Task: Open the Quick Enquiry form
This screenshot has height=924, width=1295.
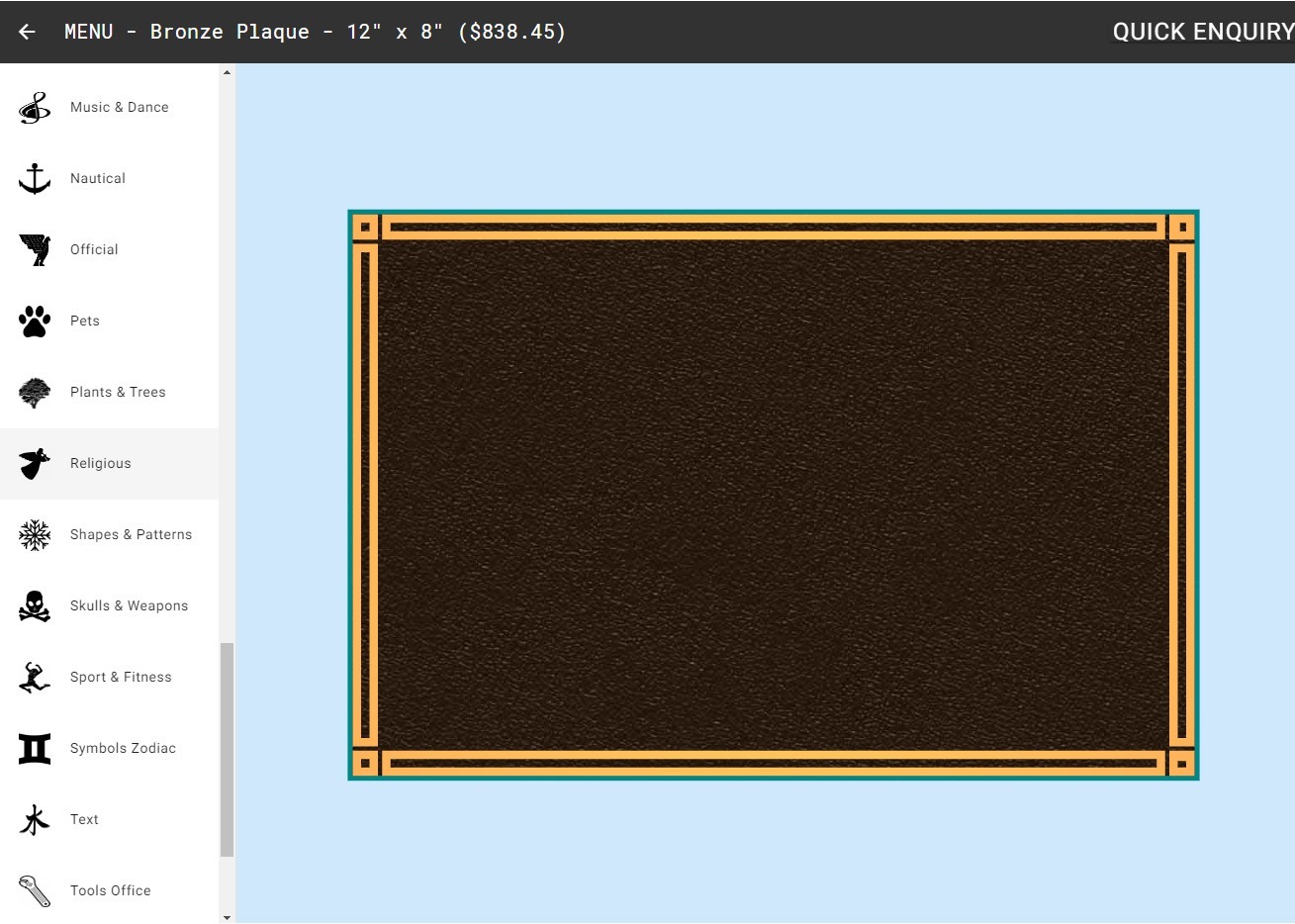Action: click(x=1201, y=32)
